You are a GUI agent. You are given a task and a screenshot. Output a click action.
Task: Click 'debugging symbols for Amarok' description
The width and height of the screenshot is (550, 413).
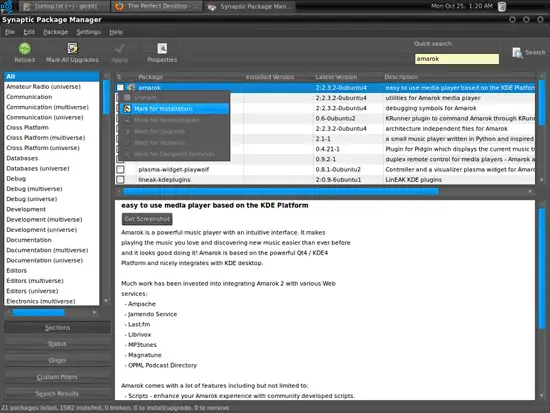click(x=431, y=108)
